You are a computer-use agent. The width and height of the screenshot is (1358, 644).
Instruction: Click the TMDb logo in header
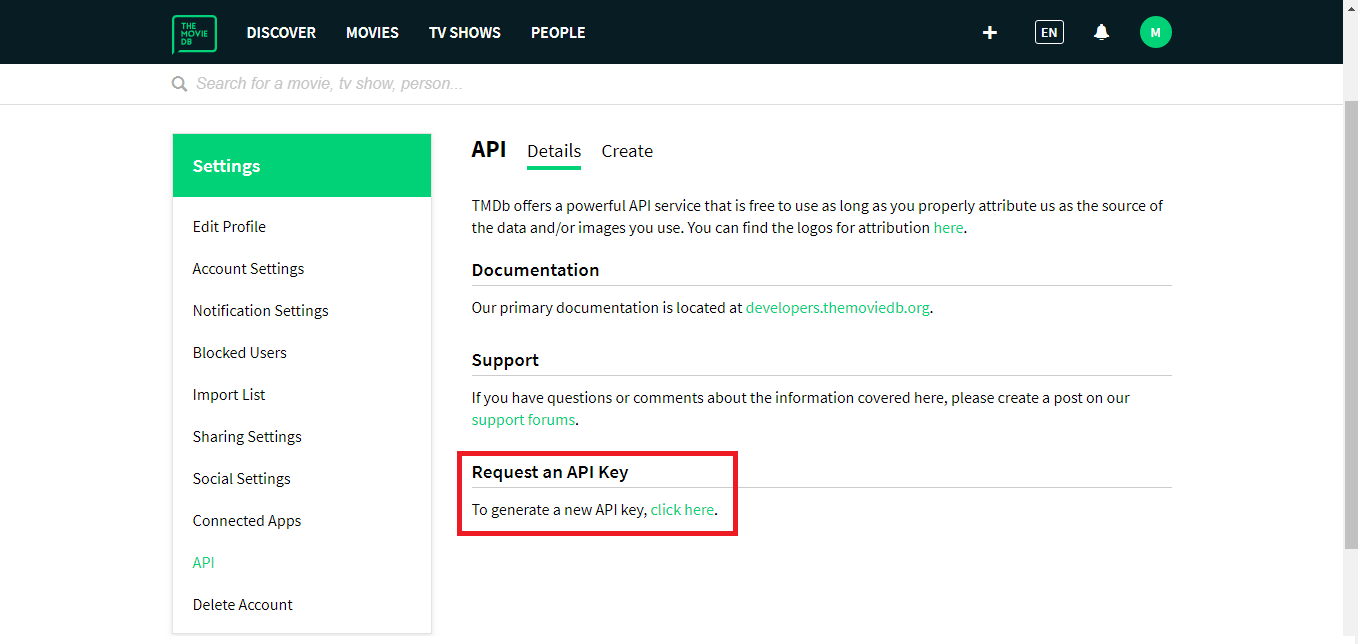pos(194,34)
